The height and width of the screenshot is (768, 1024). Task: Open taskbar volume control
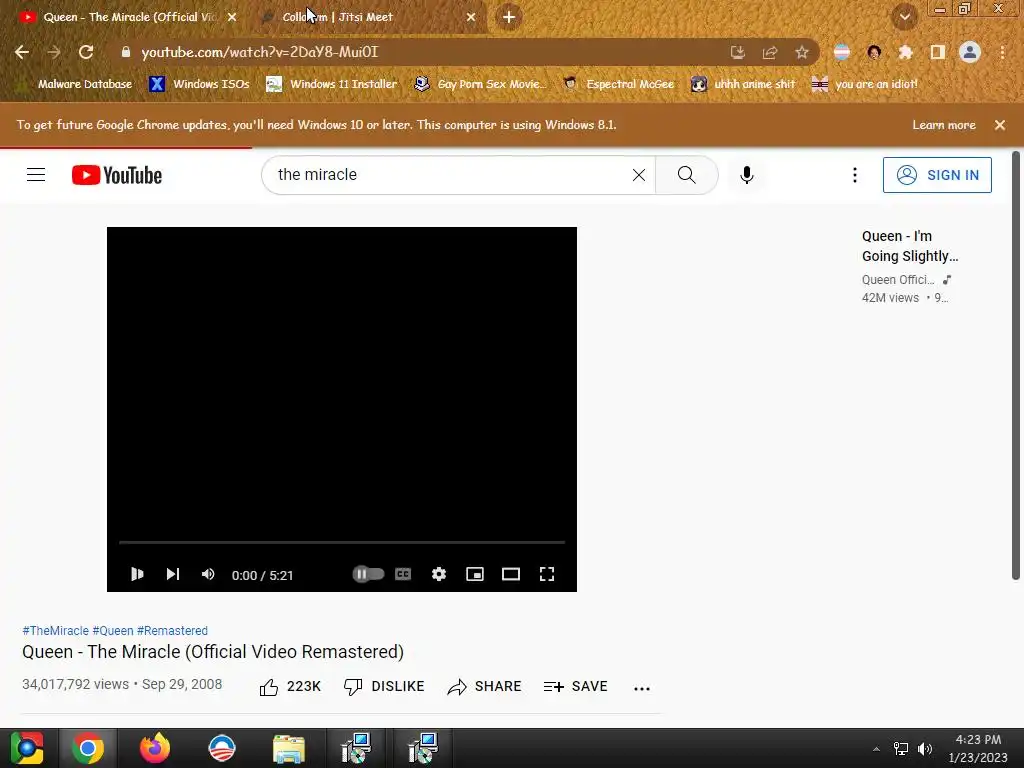925,749
